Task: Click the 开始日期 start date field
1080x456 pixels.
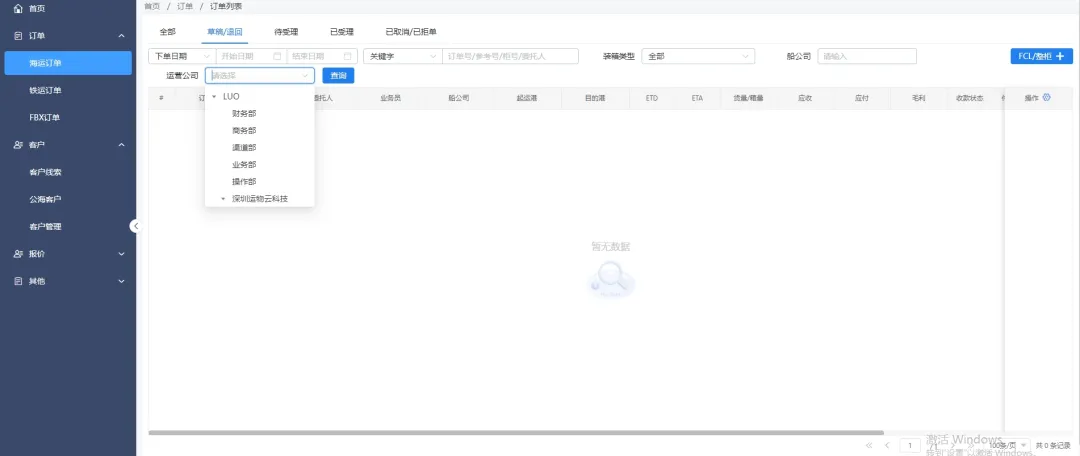Action: [245, 56]
